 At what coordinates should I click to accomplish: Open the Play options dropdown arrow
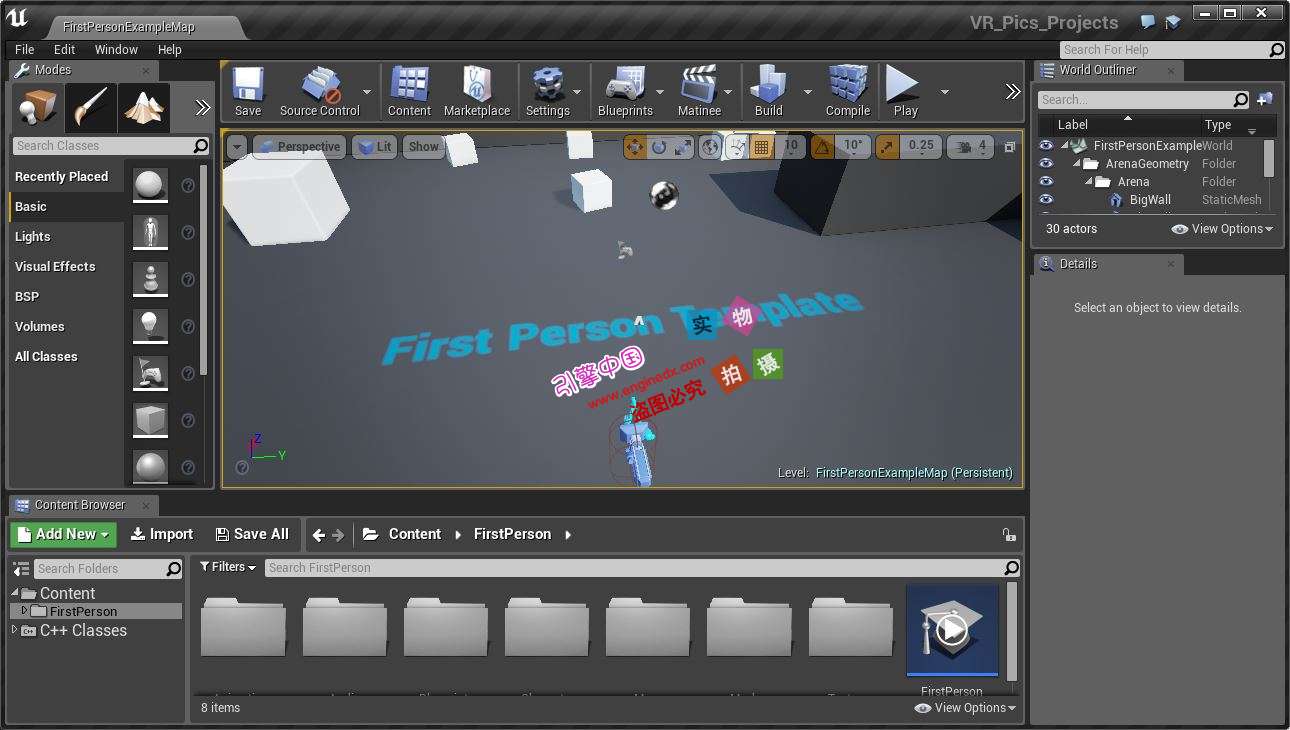pyautogui.click(x=944, y=92)
